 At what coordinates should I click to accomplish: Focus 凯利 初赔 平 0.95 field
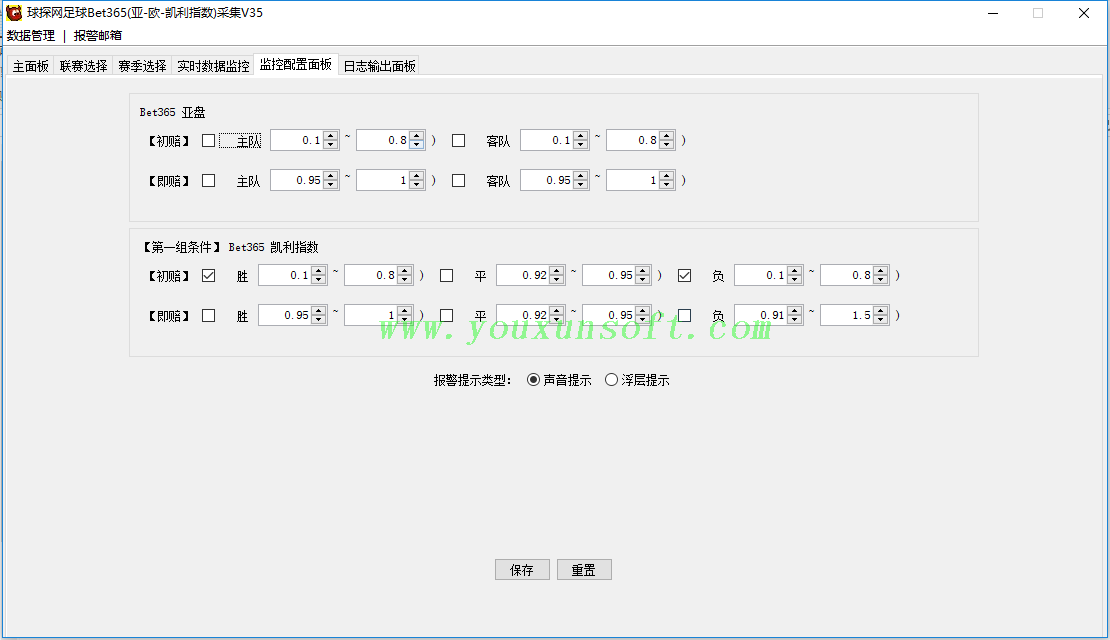(x=610, y=275)
